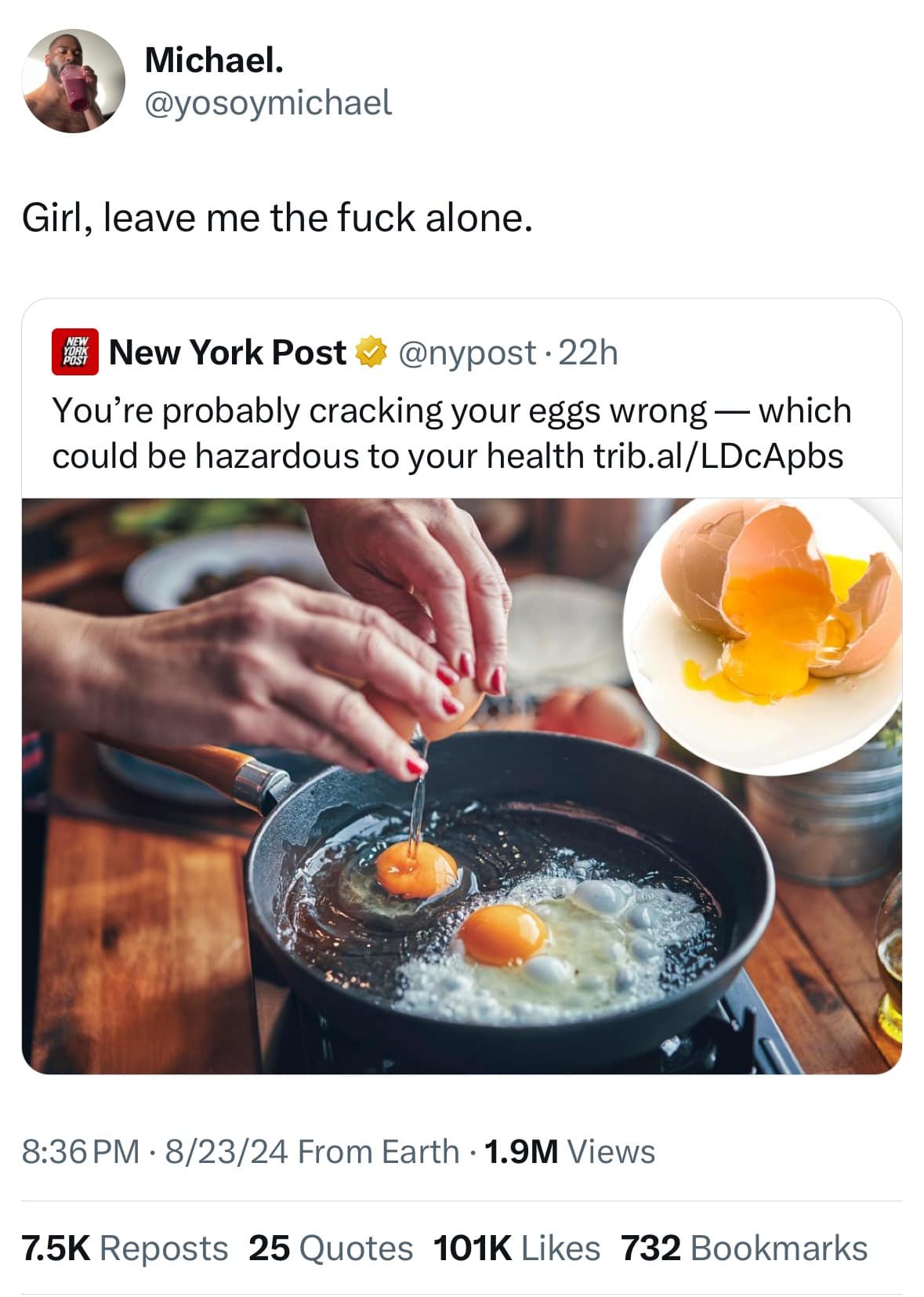Screen dimensions: 924x1297
Task: Click the 8:36 PM timestamp
Action: 81,1151
